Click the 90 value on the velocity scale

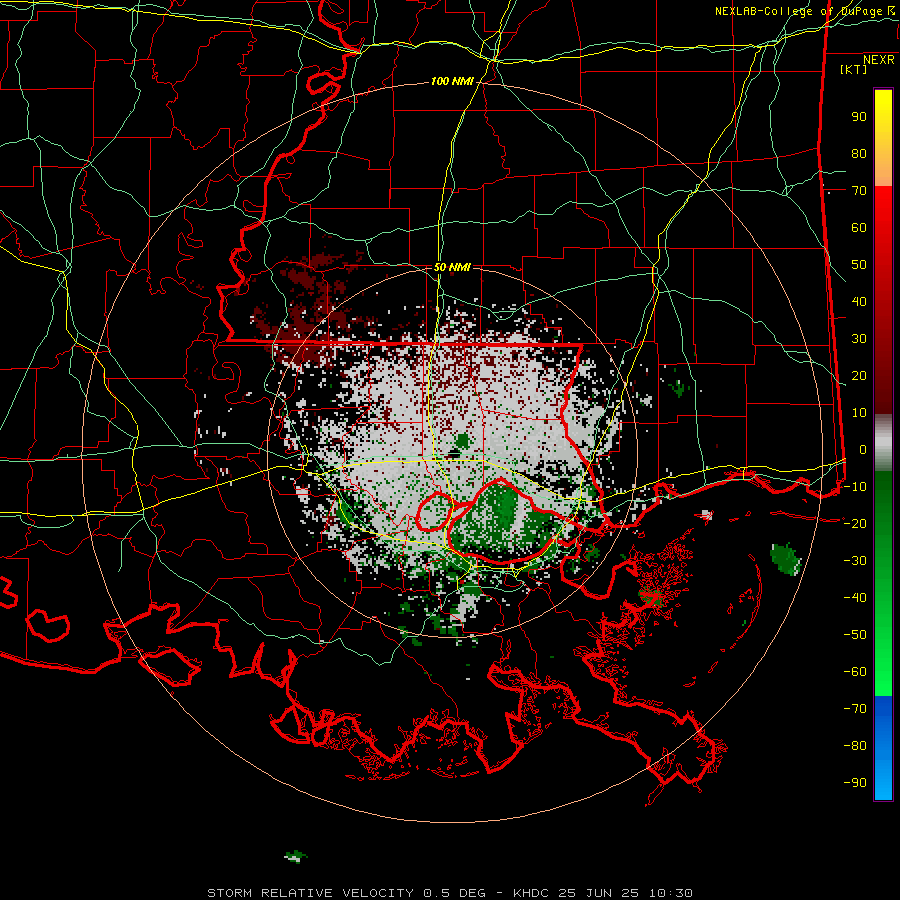tap(859, 117)
